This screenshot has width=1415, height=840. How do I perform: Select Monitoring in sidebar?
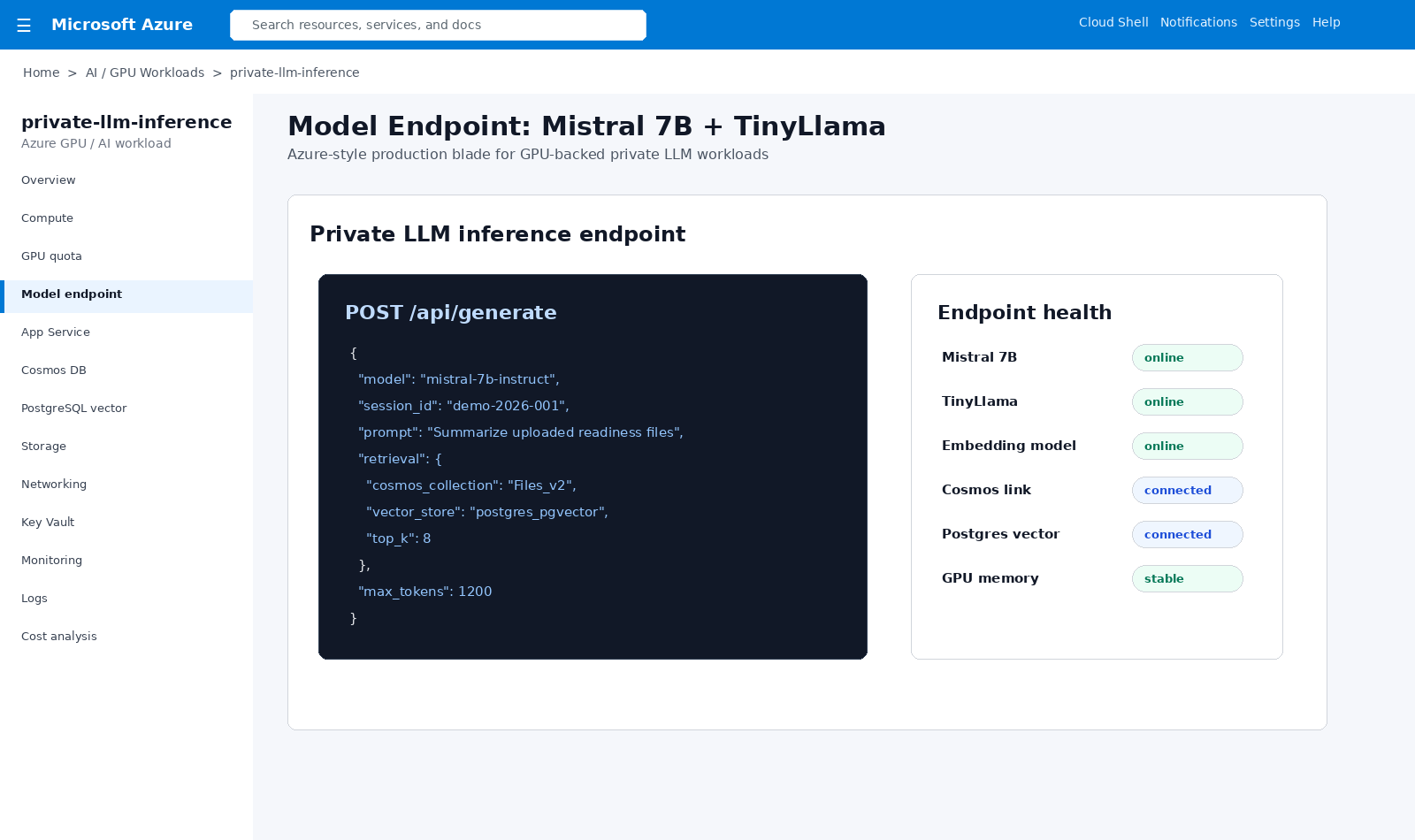126,561
